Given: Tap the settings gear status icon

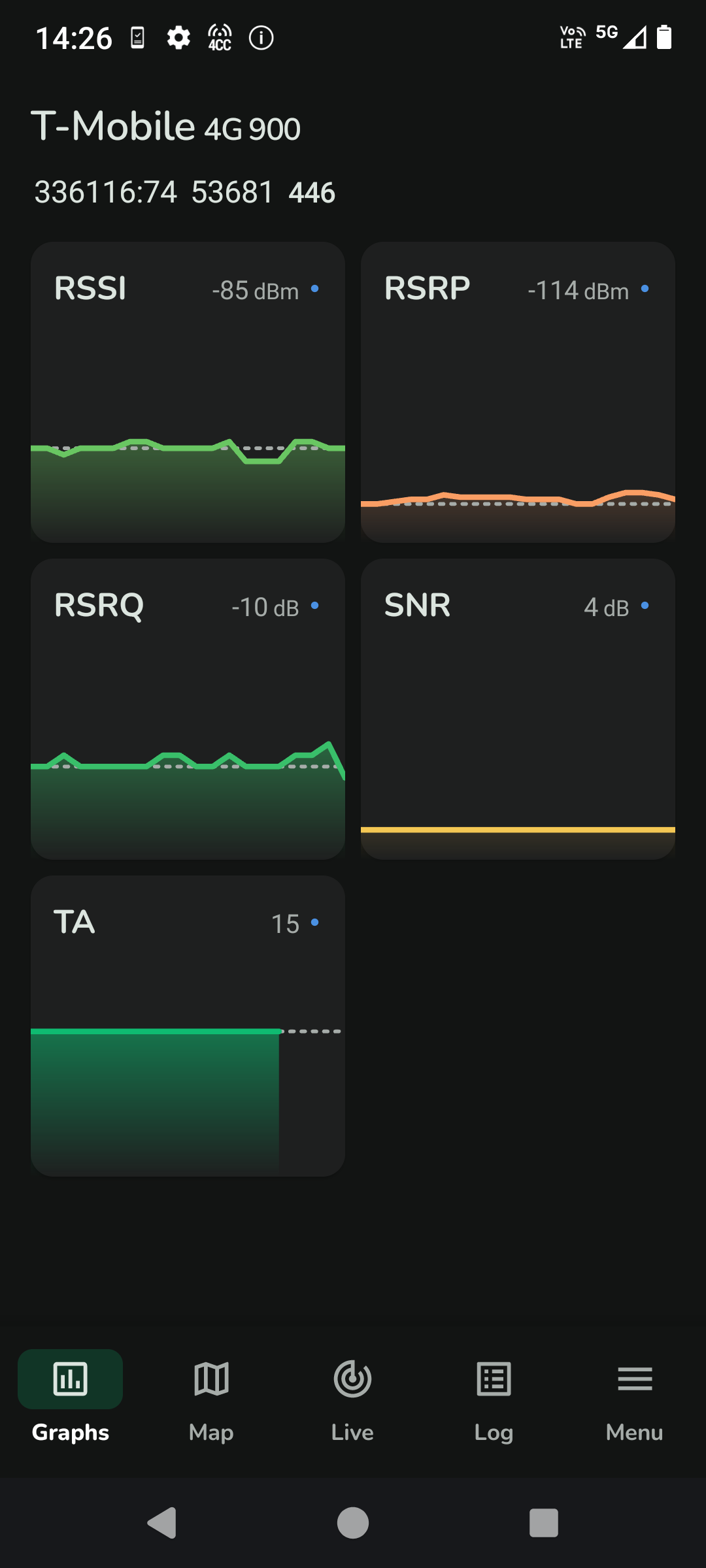Looking at the screenshot, I should (178, 38).
